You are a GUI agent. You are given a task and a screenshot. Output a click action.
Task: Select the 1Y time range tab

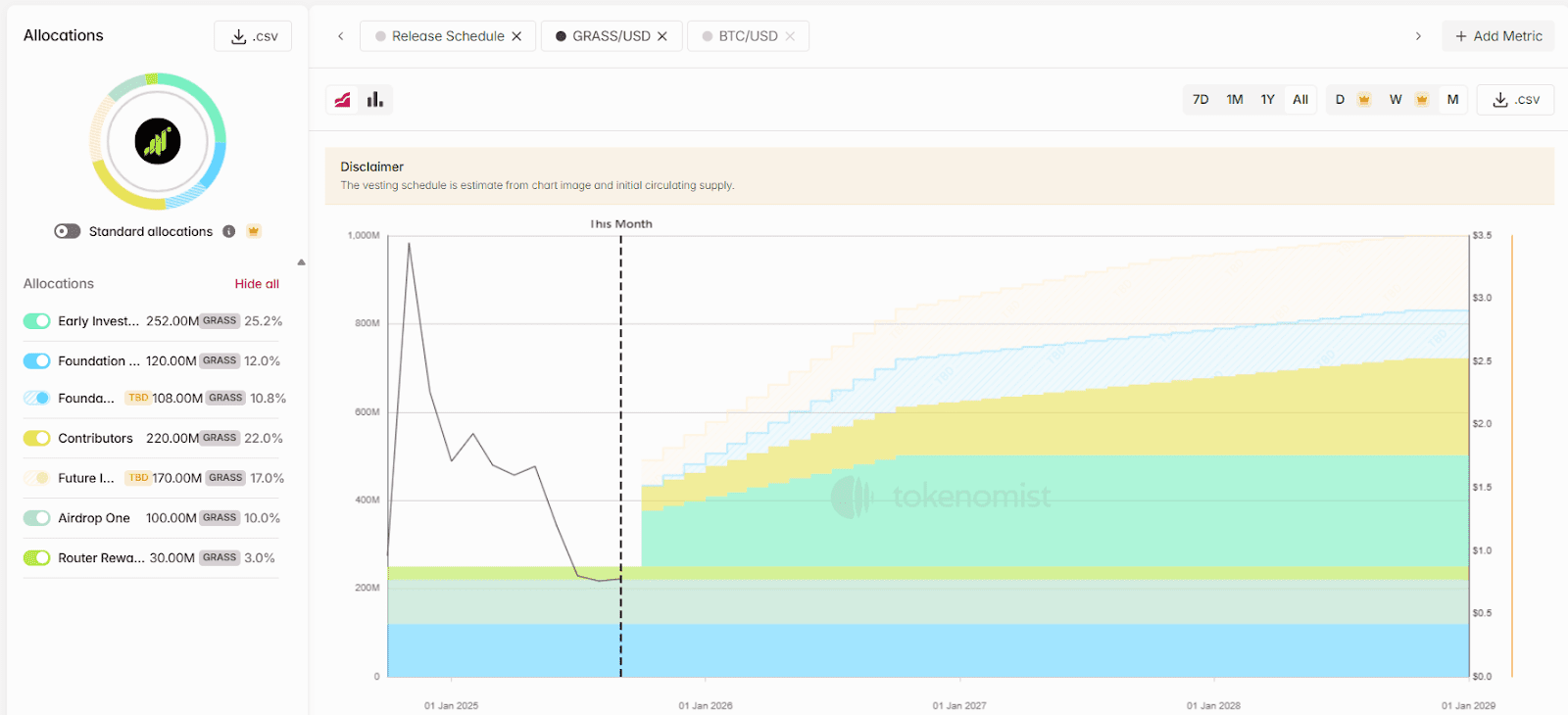[1267, 100]
